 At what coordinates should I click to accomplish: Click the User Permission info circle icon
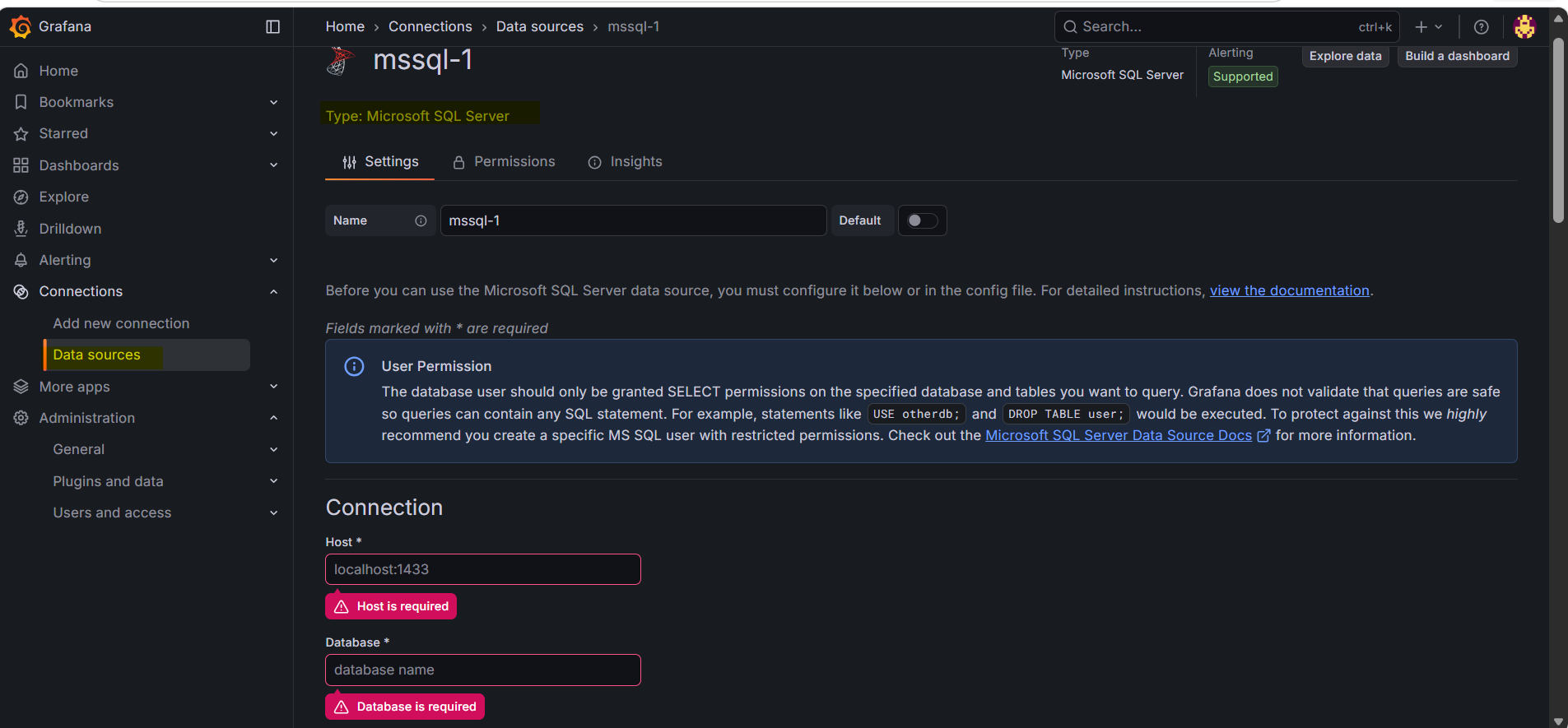(x=354, y=366)
